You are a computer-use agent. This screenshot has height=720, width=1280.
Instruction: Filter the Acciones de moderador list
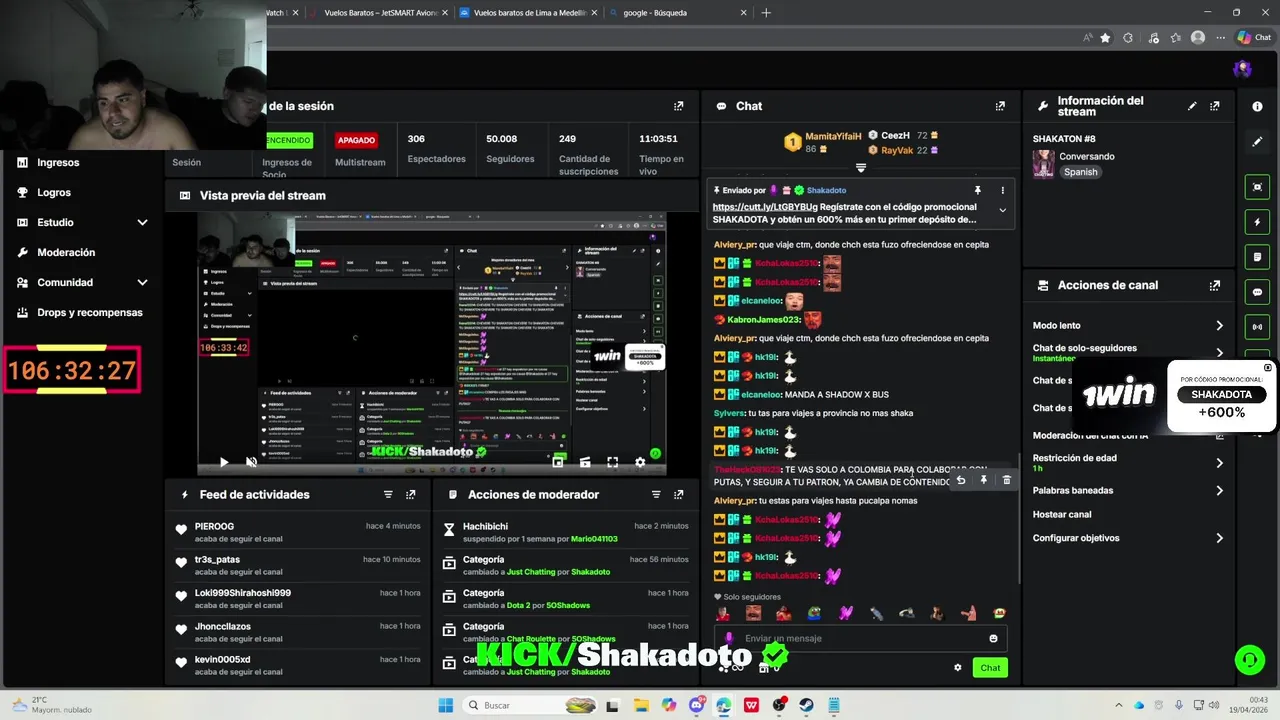[656, 495]
